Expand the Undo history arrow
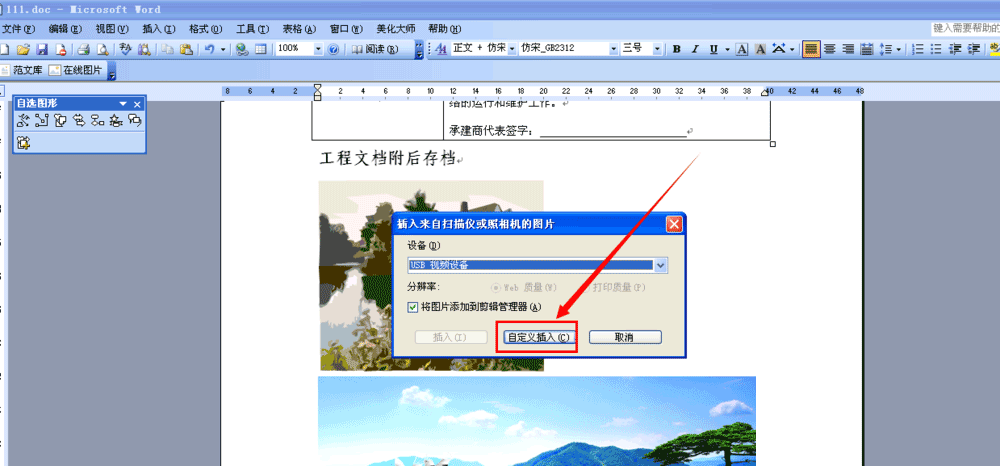This screenshot has height=466, width=1000. pyautogui.click(x=223, y=49)
